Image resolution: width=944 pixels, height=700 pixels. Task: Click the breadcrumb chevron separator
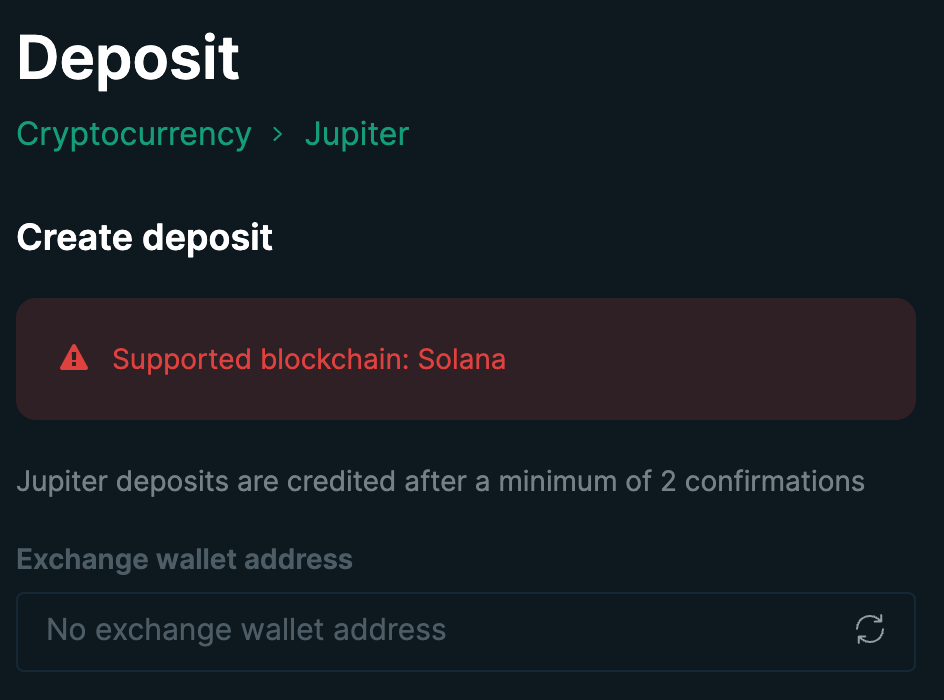click(x=277, y=134)
